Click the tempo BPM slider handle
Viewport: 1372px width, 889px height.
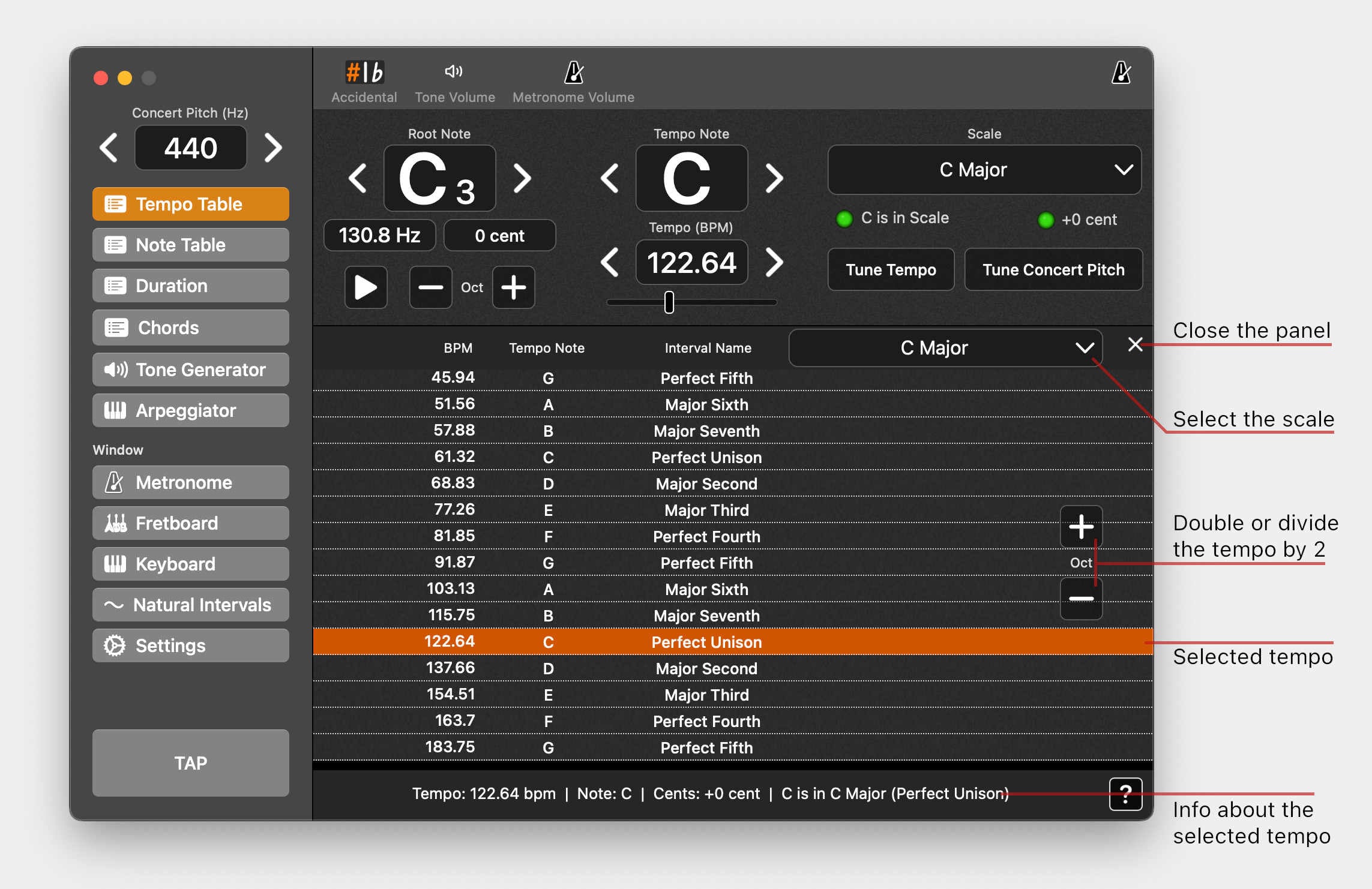[x=669, y=302]
